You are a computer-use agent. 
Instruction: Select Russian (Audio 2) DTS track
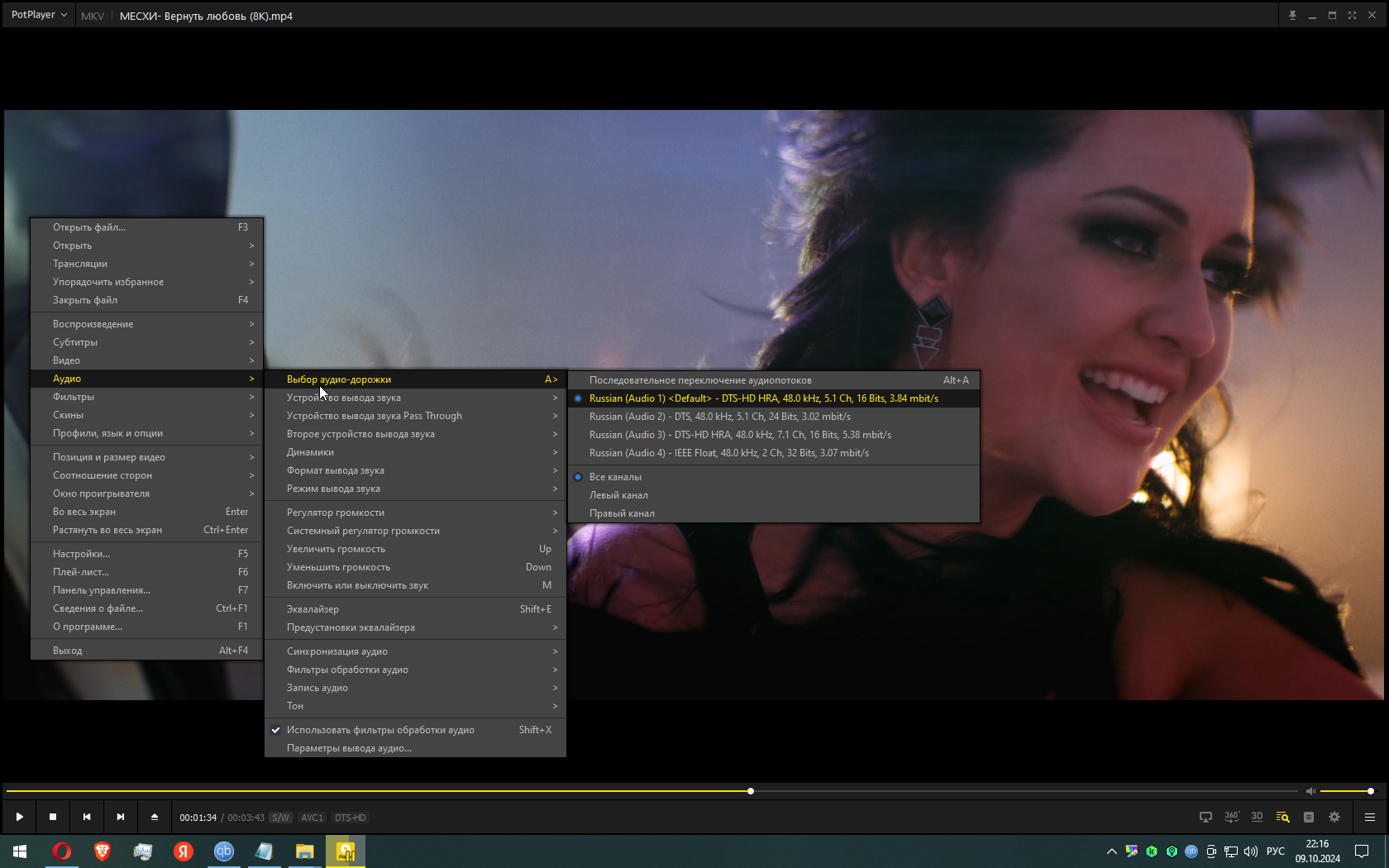click(719, 417)
